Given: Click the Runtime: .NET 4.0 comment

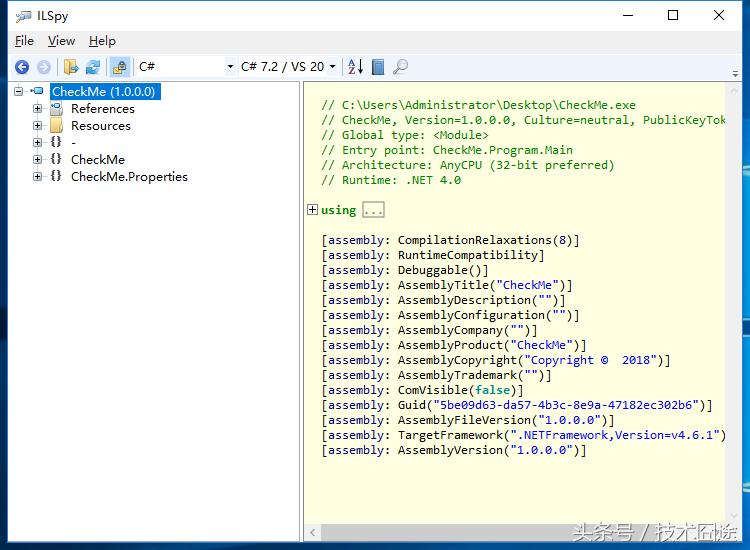Looking at the screenshot, I should click(391, 180).
